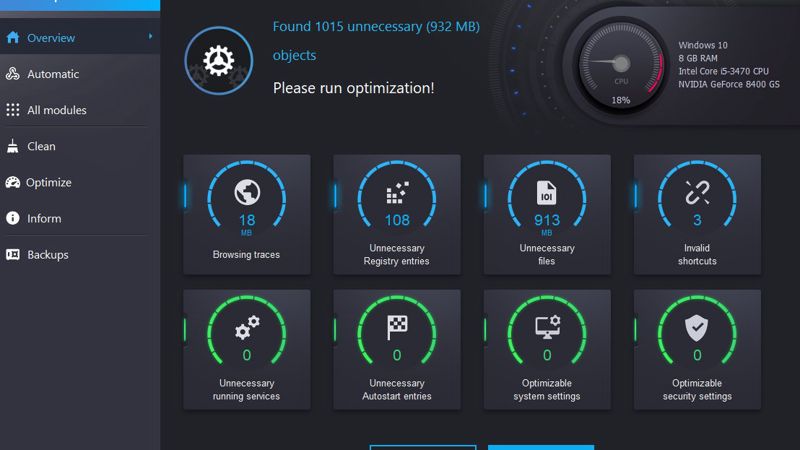The image size is (800, 450).
Task: Click the Optimize speedometer icon
Action: coord(13,182)
